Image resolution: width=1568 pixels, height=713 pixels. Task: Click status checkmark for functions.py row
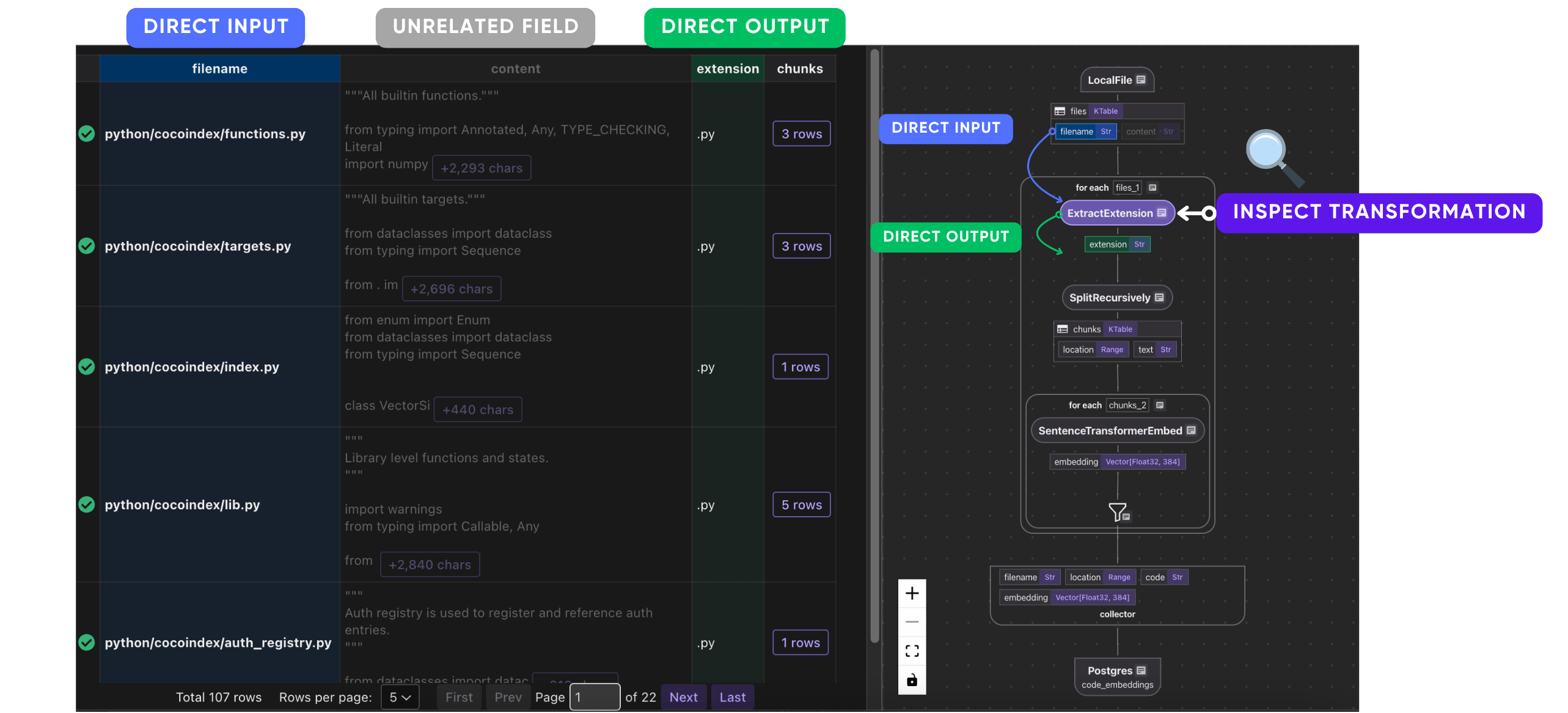click(87, 133)
